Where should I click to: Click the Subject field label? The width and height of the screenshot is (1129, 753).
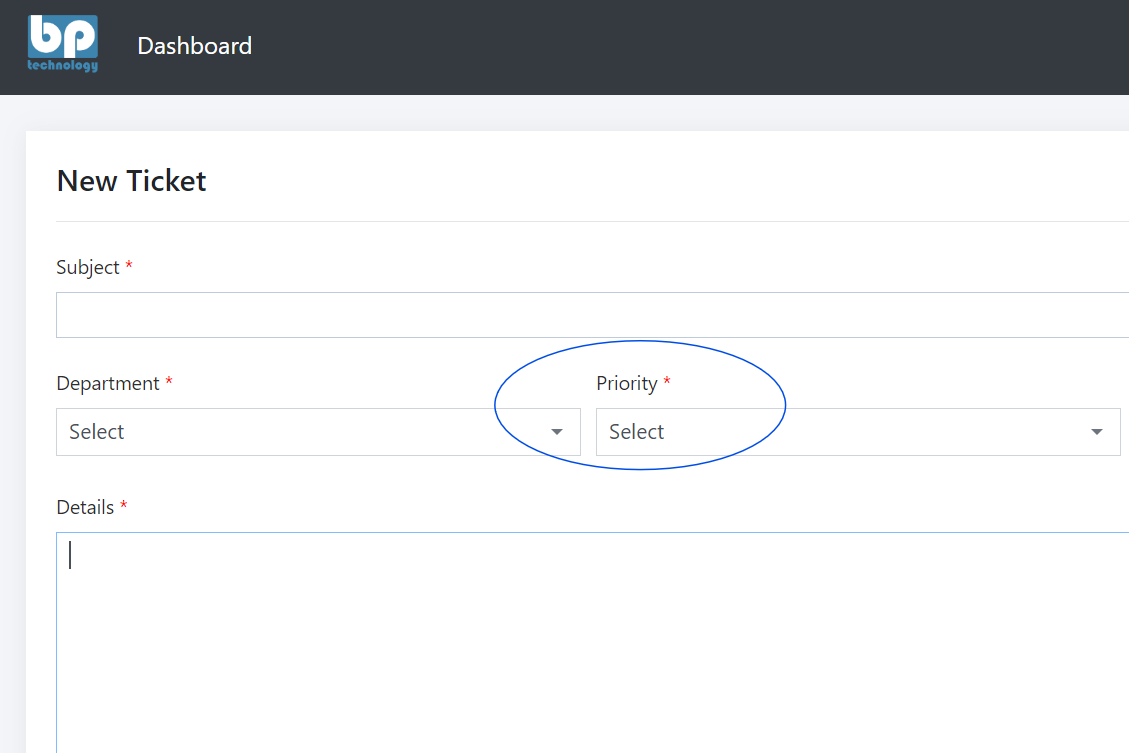tap(88, 268)
